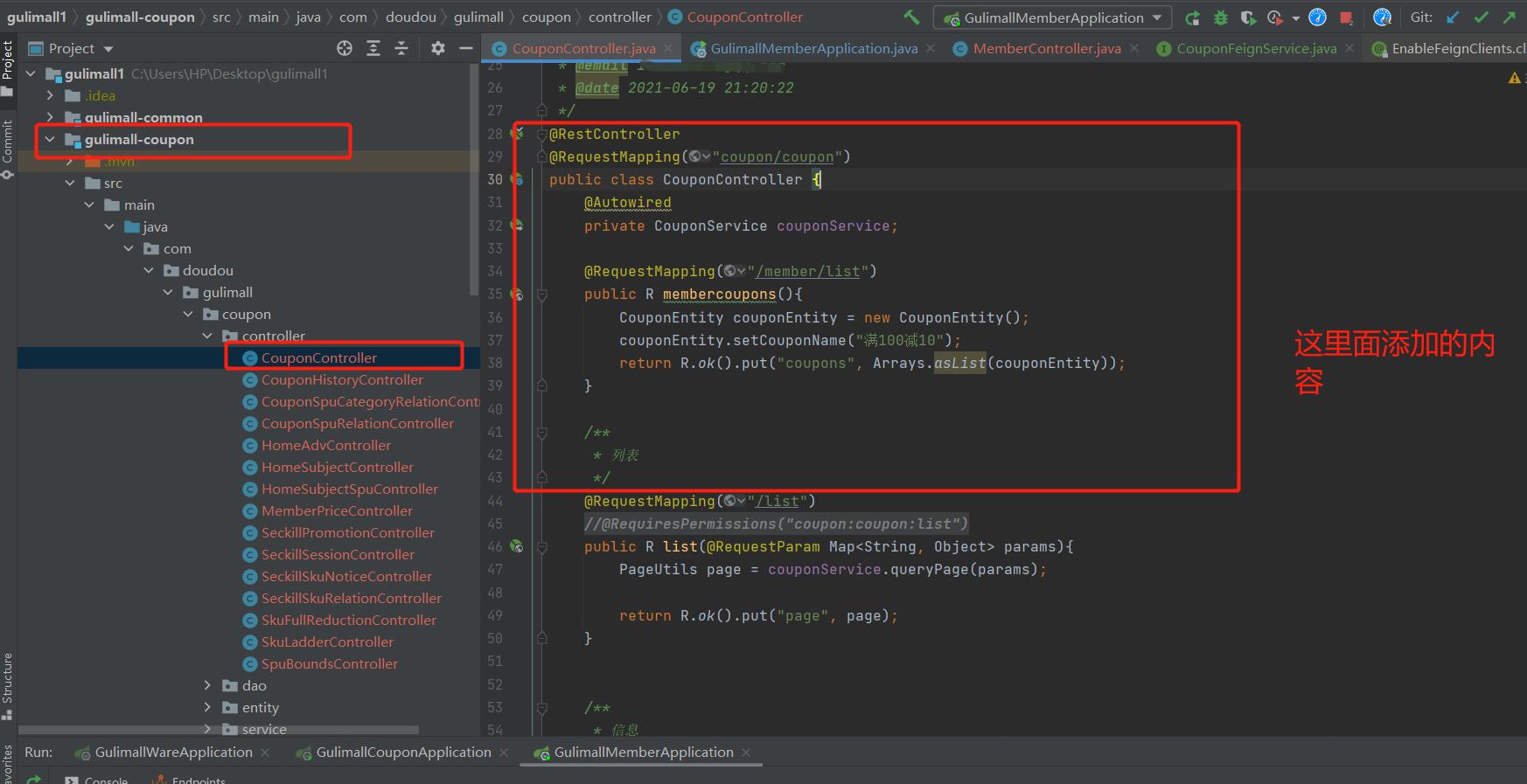Click the yellow warning icon in editor corner
1527x784 pixels.
coord(1514,79)
